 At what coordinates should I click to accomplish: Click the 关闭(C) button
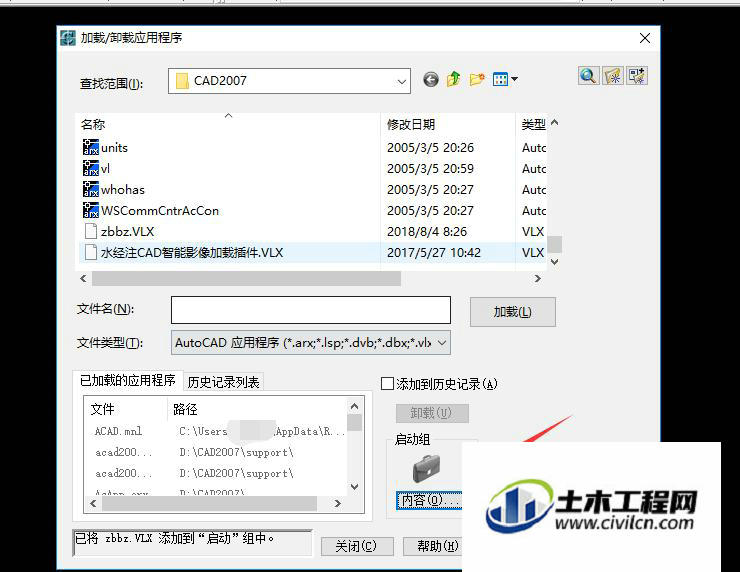[357, 547]
